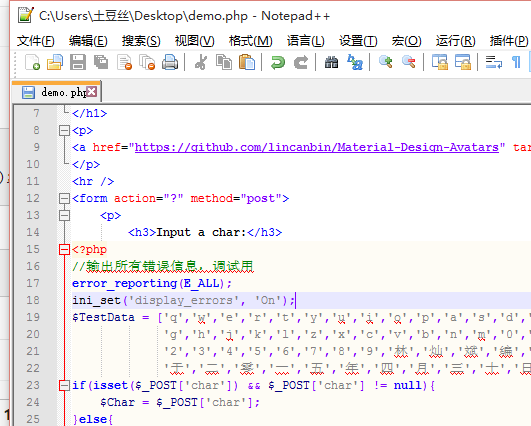Collapse the <p> fold on line 8
531x426 pixels.
click(x=64, y=130)
